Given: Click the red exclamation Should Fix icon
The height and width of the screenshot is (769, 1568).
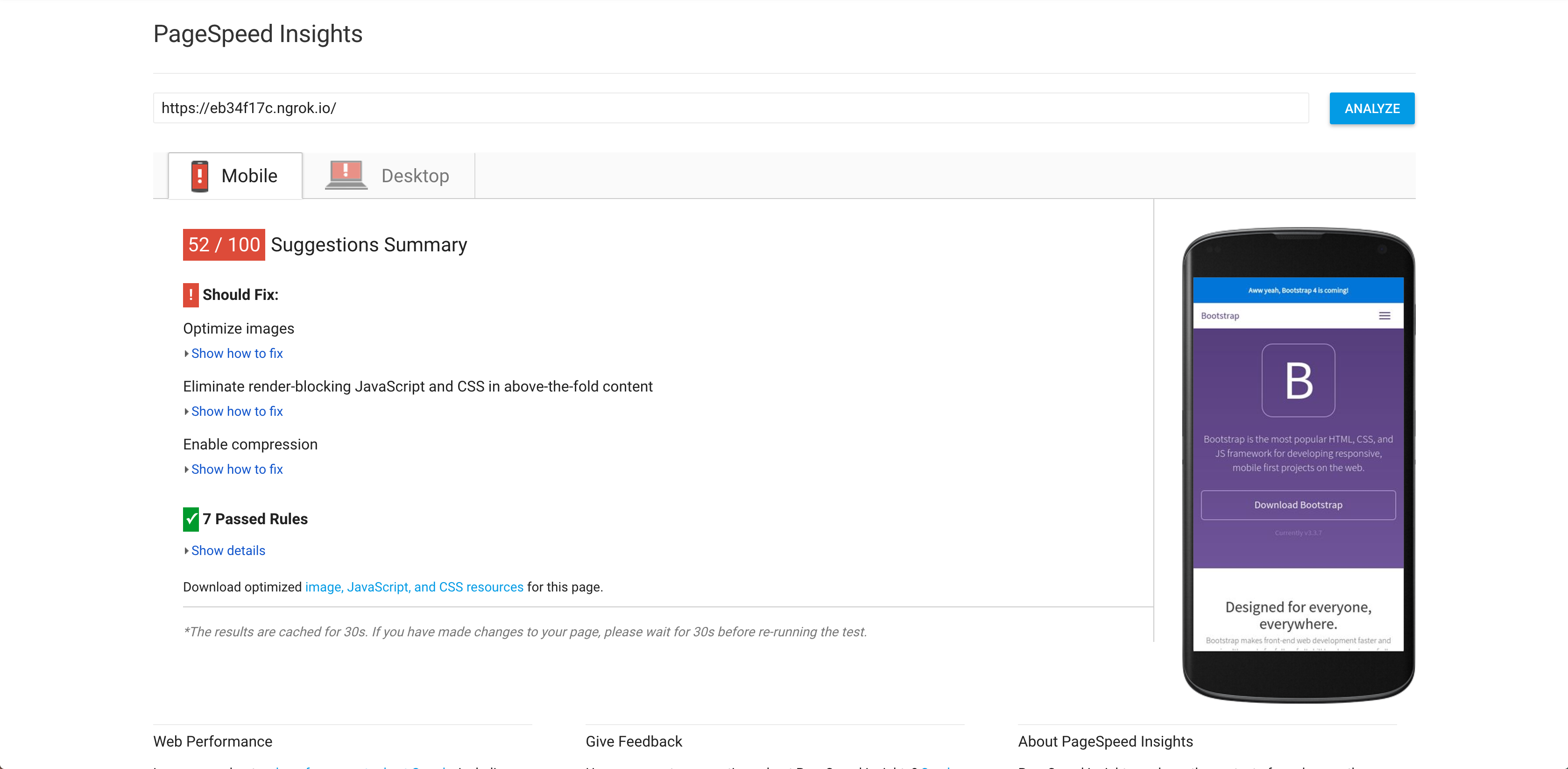Looking at the screenshot, I should (191, 295).
